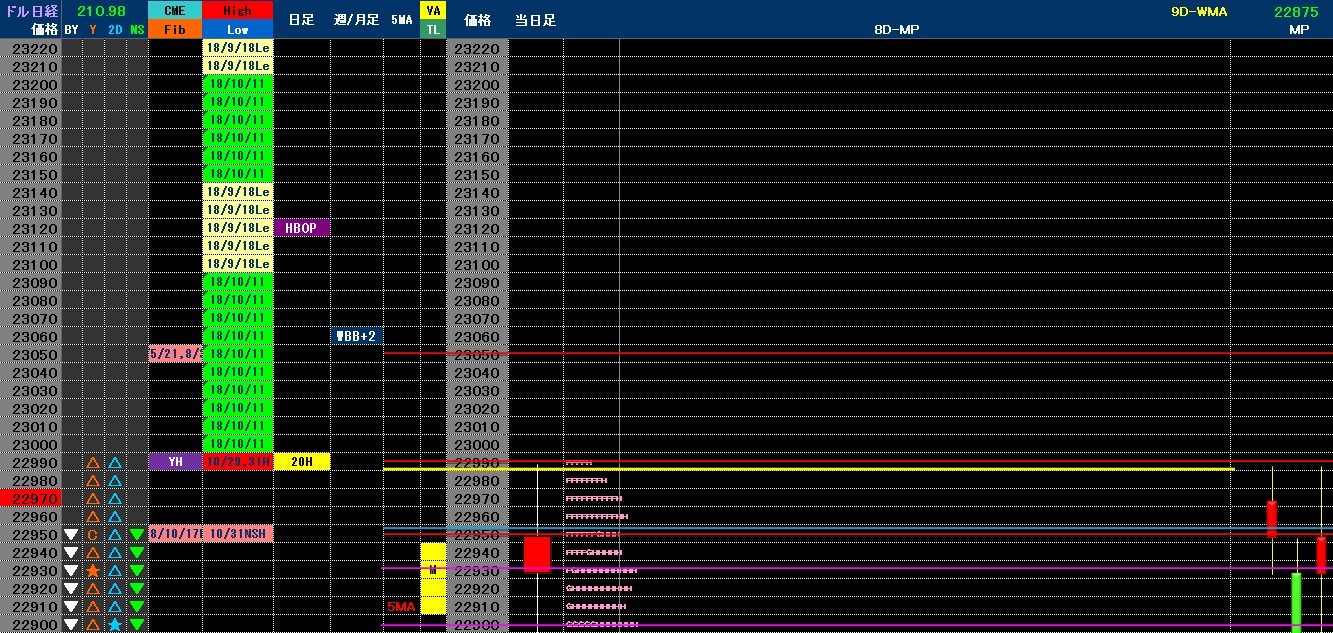This screenshot has width=1333, height=633.
Task: Select the WBB+2 label cell
Action: click(x=357, y=336)
